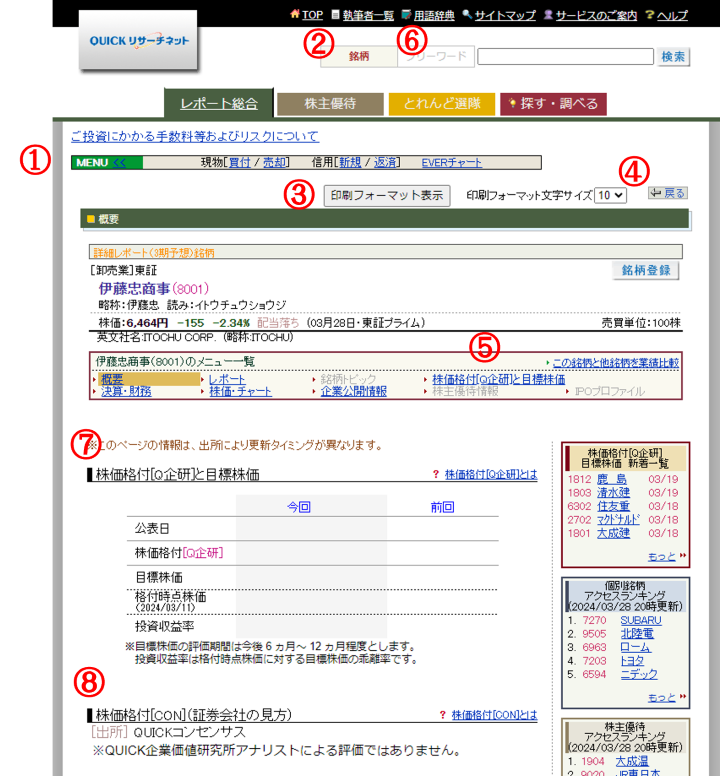The width and height of the screenshot is (720, 776).
Task: Open the TOP home link
Action: 312,15
